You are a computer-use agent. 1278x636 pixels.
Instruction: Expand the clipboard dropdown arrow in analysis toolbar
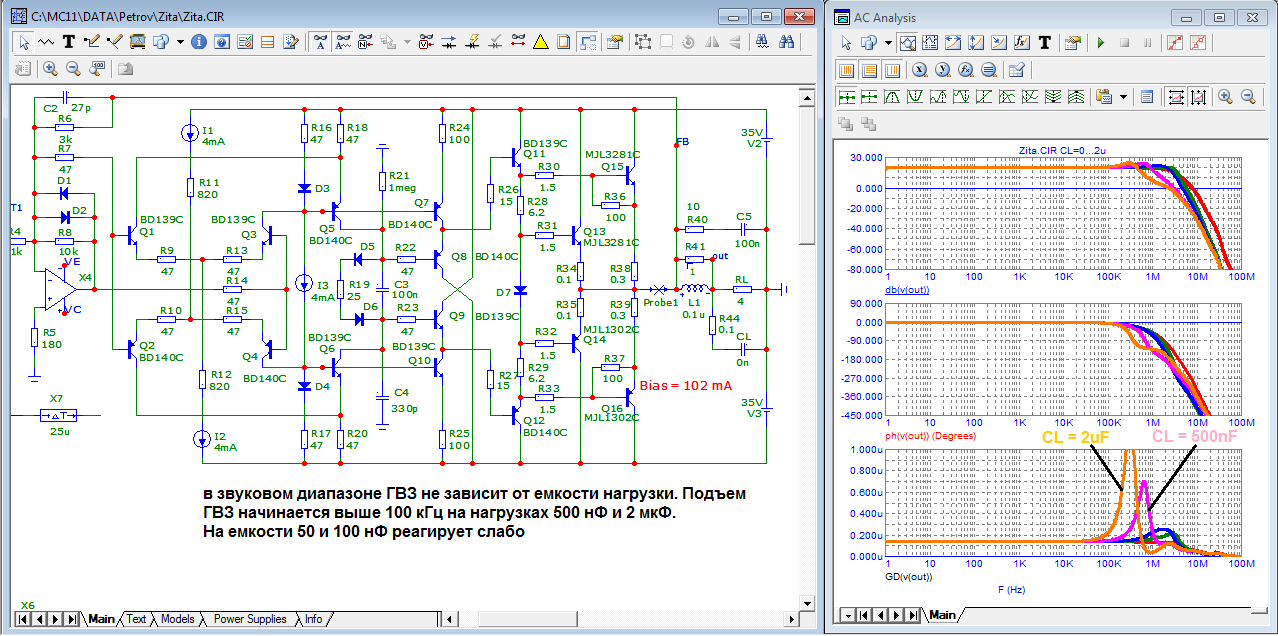[1125, 97]
